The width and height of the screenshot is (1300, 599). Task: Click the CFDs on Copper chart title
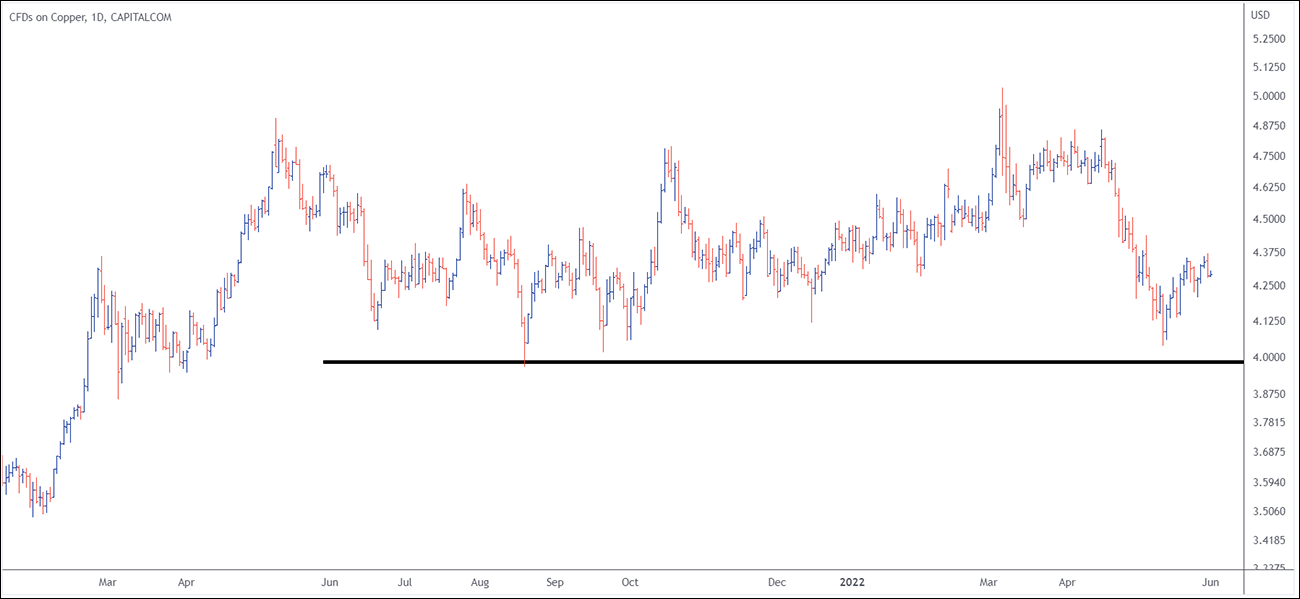(90, 17)
